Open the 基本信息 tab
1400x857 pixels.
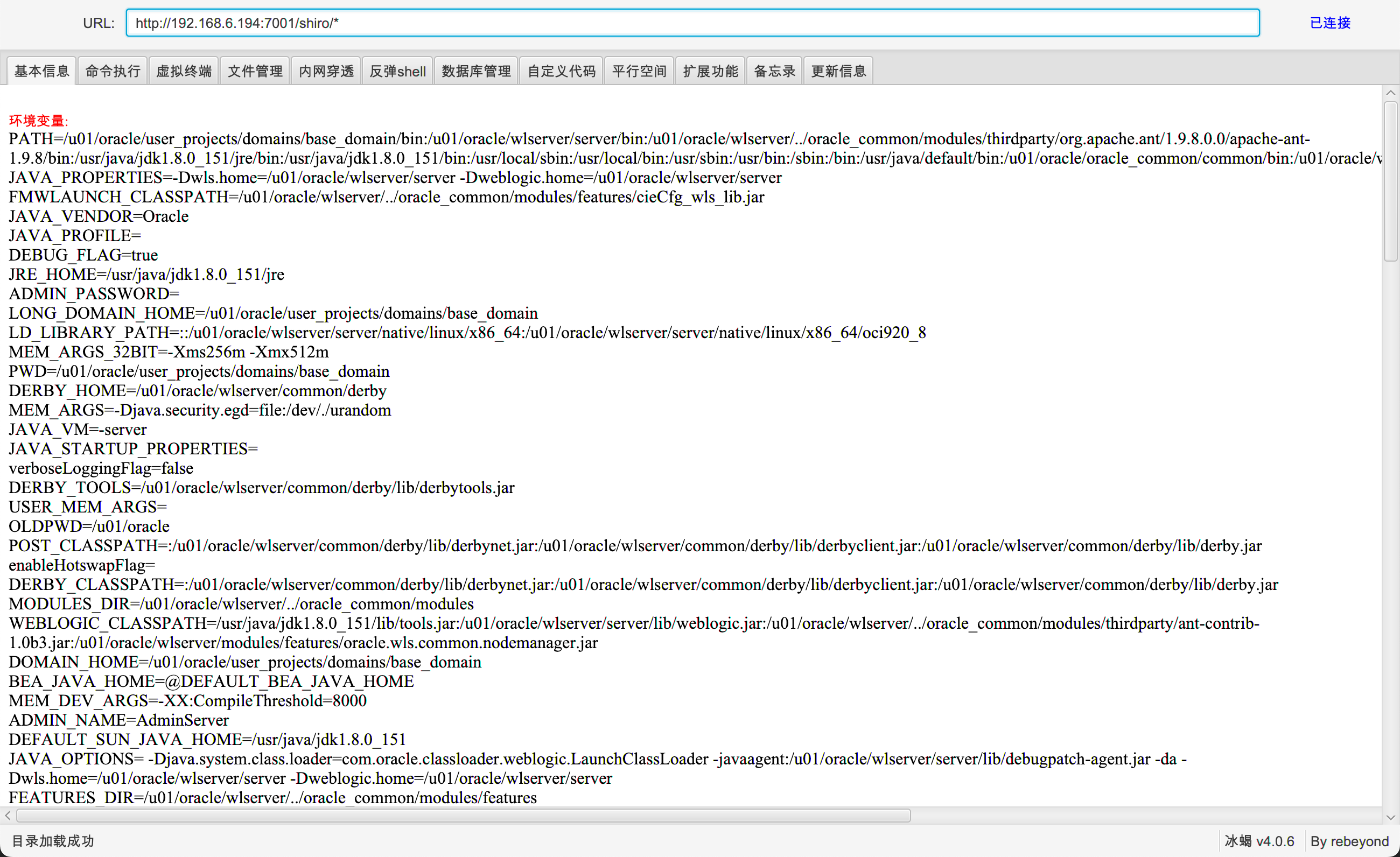(41, 71)
